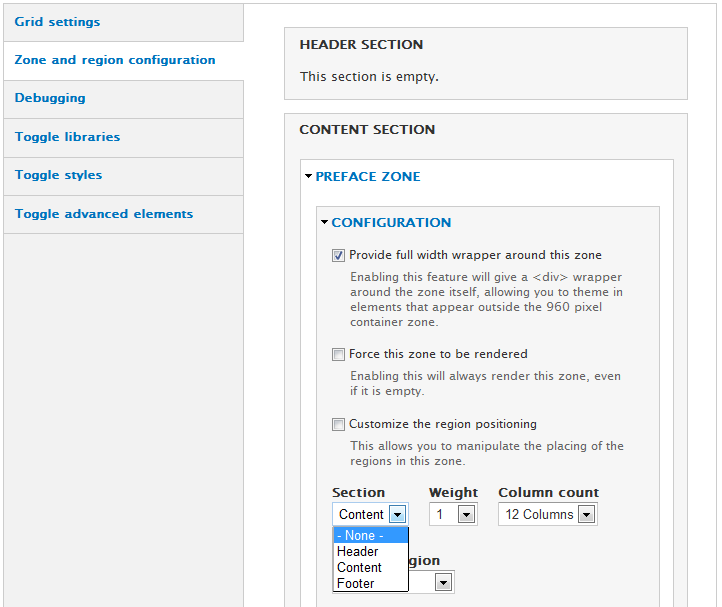Click the Provide full width wrapper label

tap(475, 255)
